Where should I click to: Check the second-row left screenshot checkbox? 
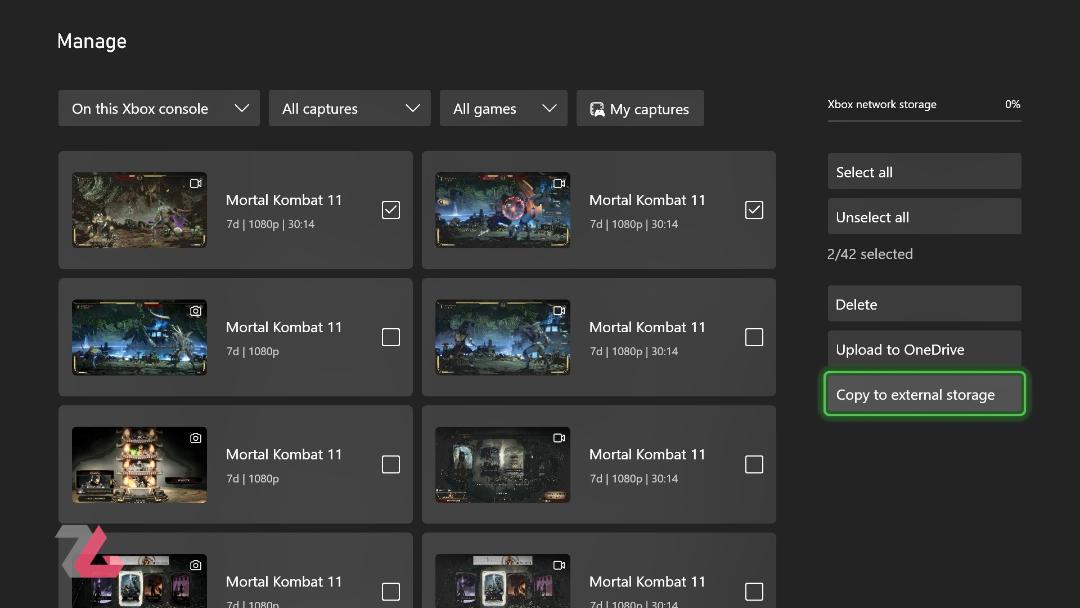[x=391, y=337]
